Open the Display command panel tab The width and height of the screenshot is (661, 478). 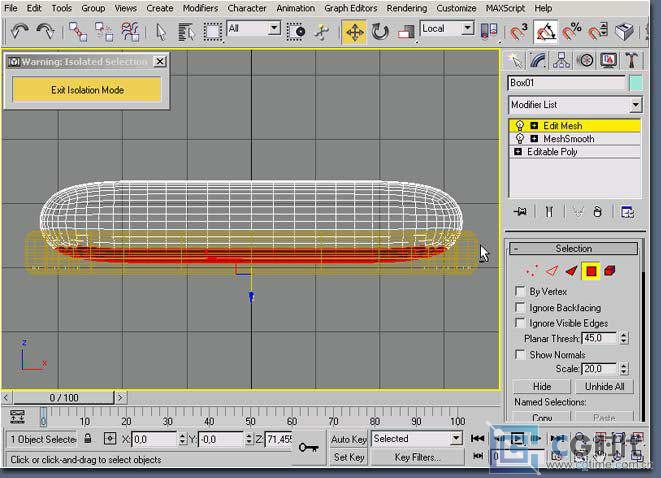[x=608, y=60]
